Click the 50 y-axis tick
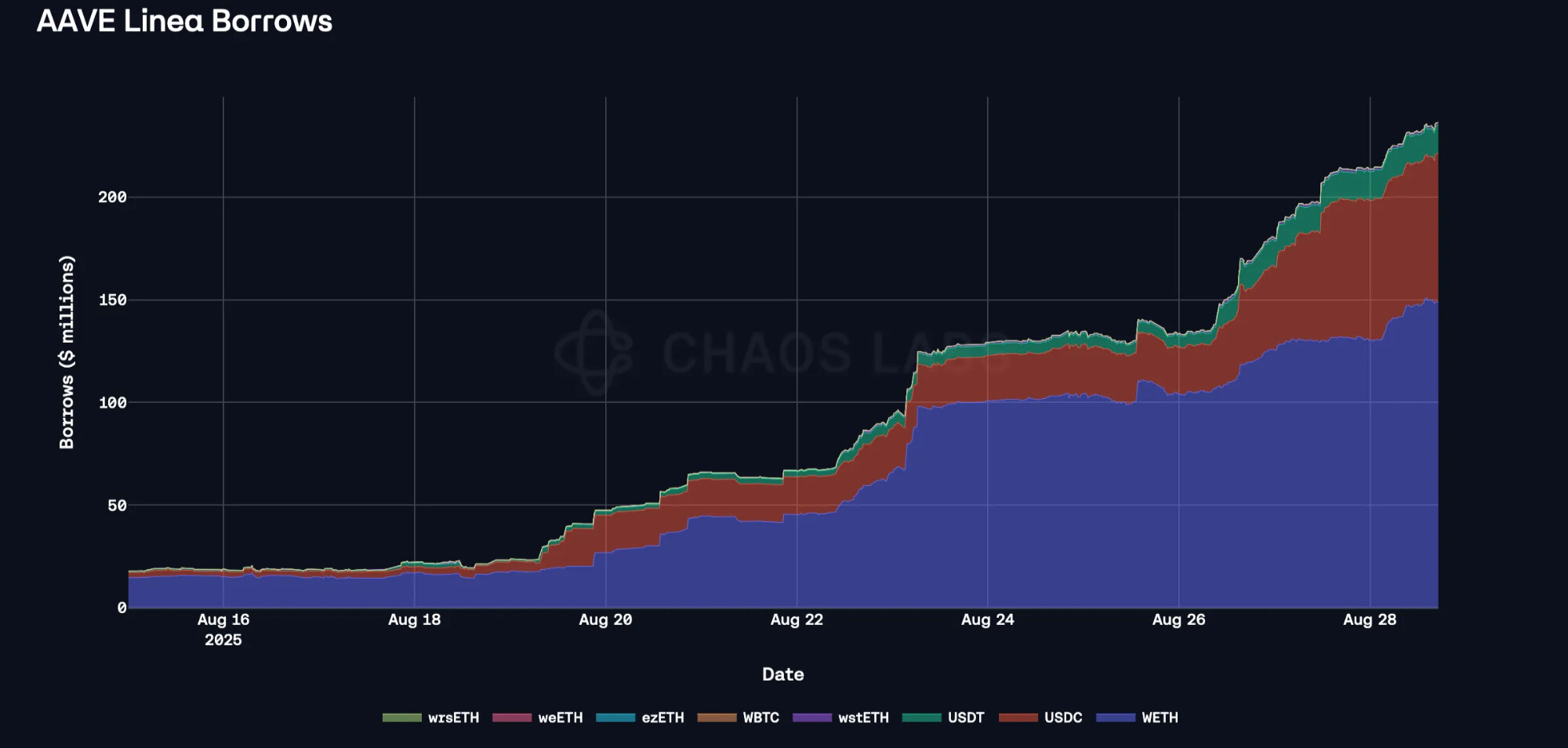 pos(117,506)
